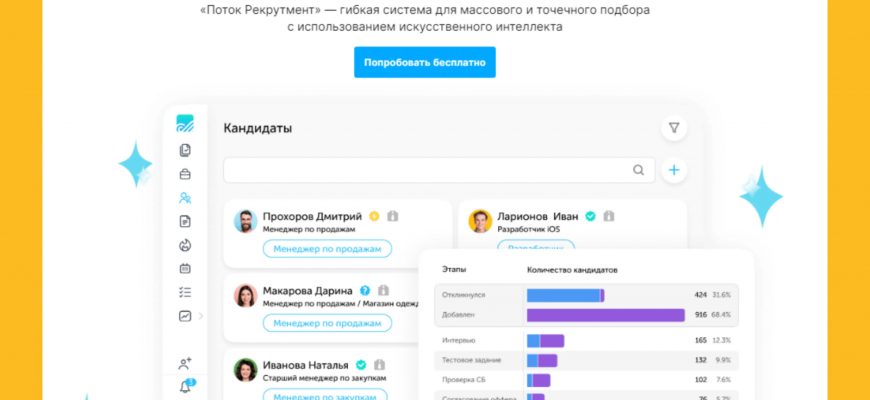Click the «Добавлен» purple bar in chart
The height and width of the screenshot is (400, 870).
[605, 315]
